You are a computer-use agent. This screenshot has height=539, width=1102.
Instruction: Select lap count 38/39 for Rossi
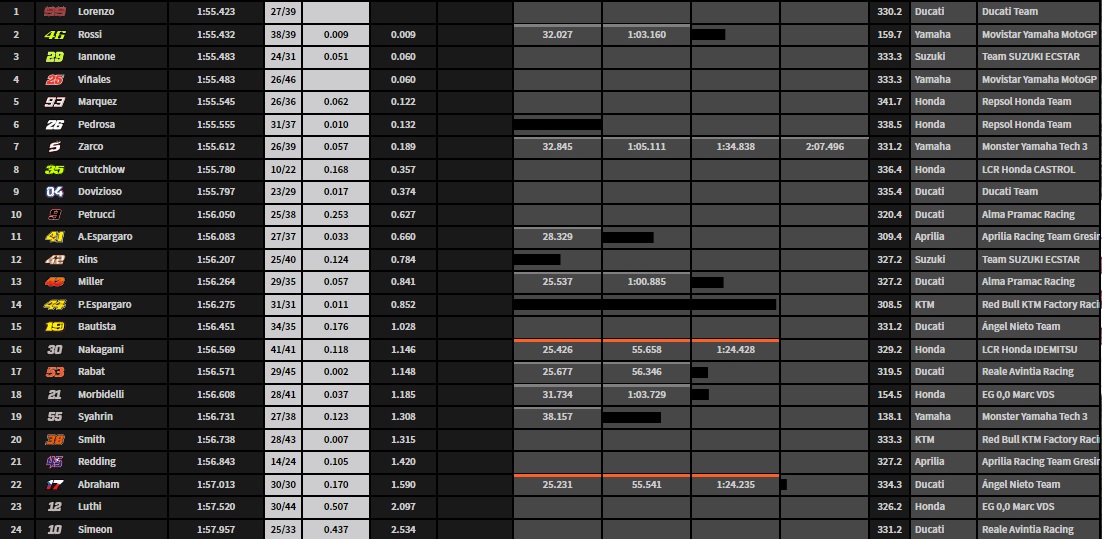pyautogui.click(x=284, y=34)
